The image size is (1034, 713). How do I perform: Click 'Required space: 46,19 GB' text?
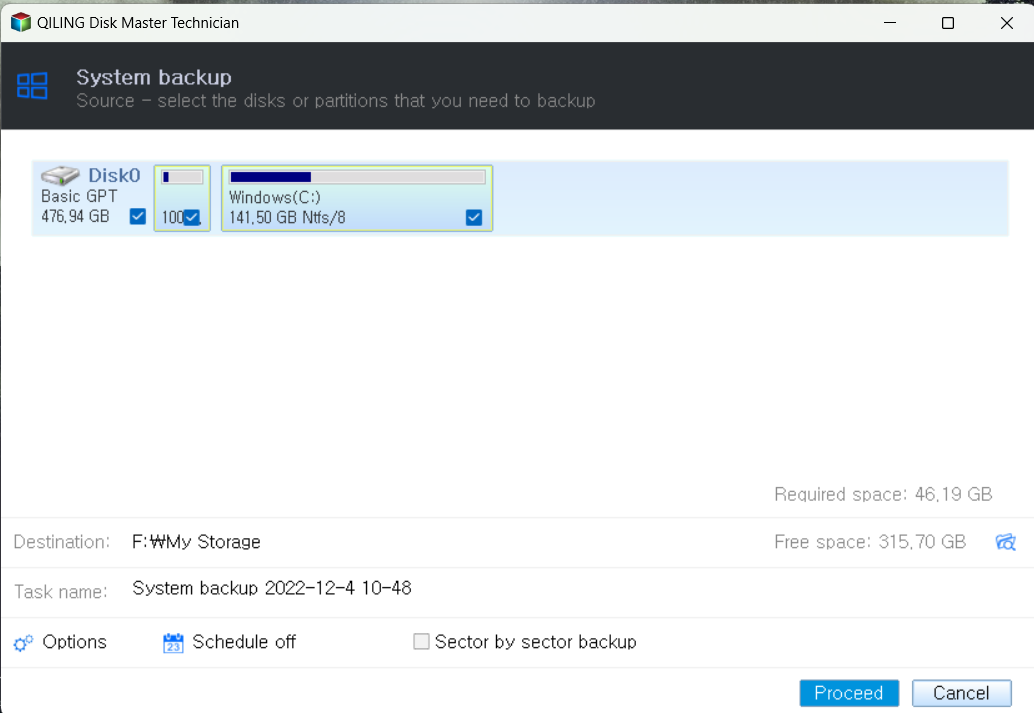coord(883,494)
